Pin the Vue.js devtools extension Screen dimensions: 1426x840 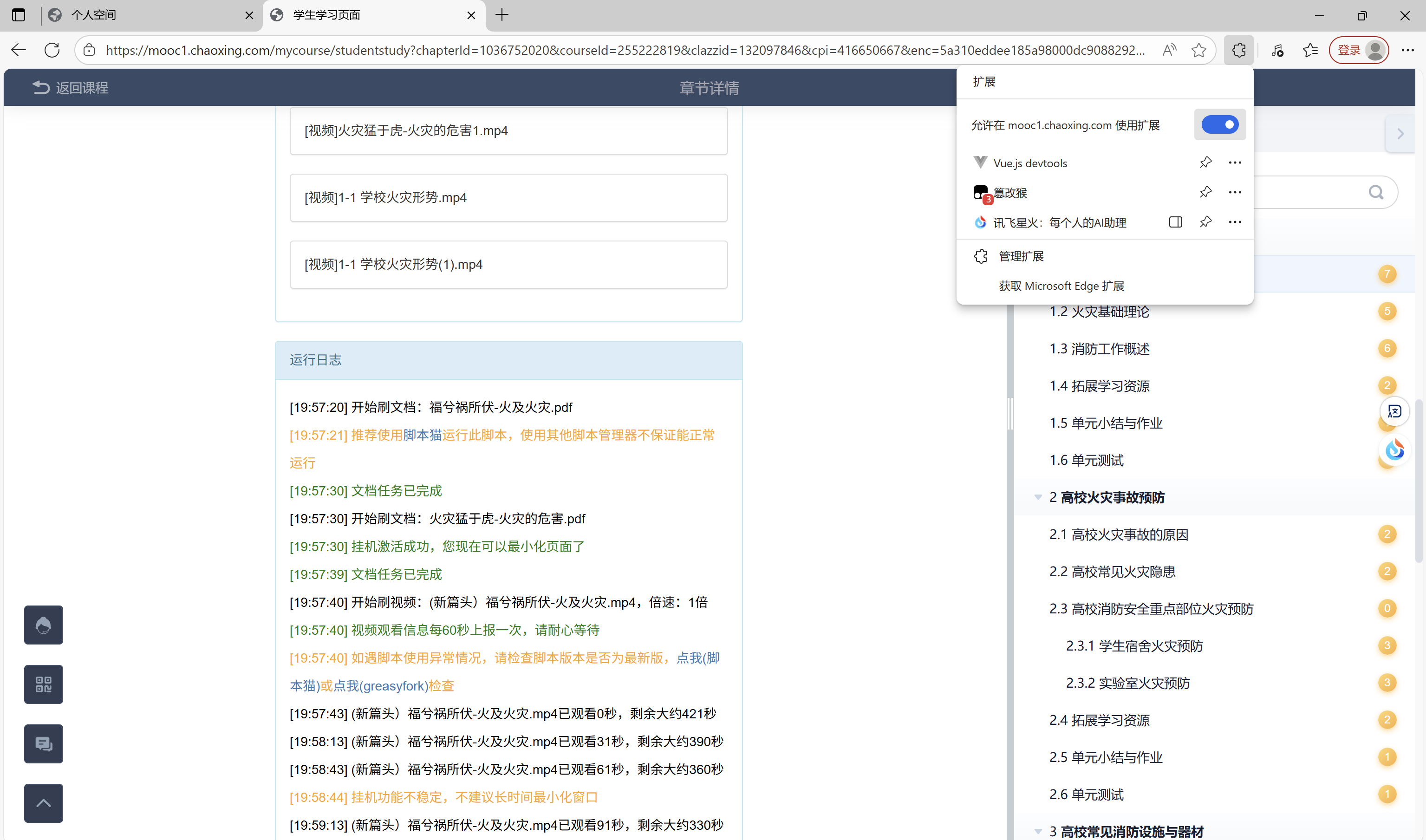coord(1205,163)
